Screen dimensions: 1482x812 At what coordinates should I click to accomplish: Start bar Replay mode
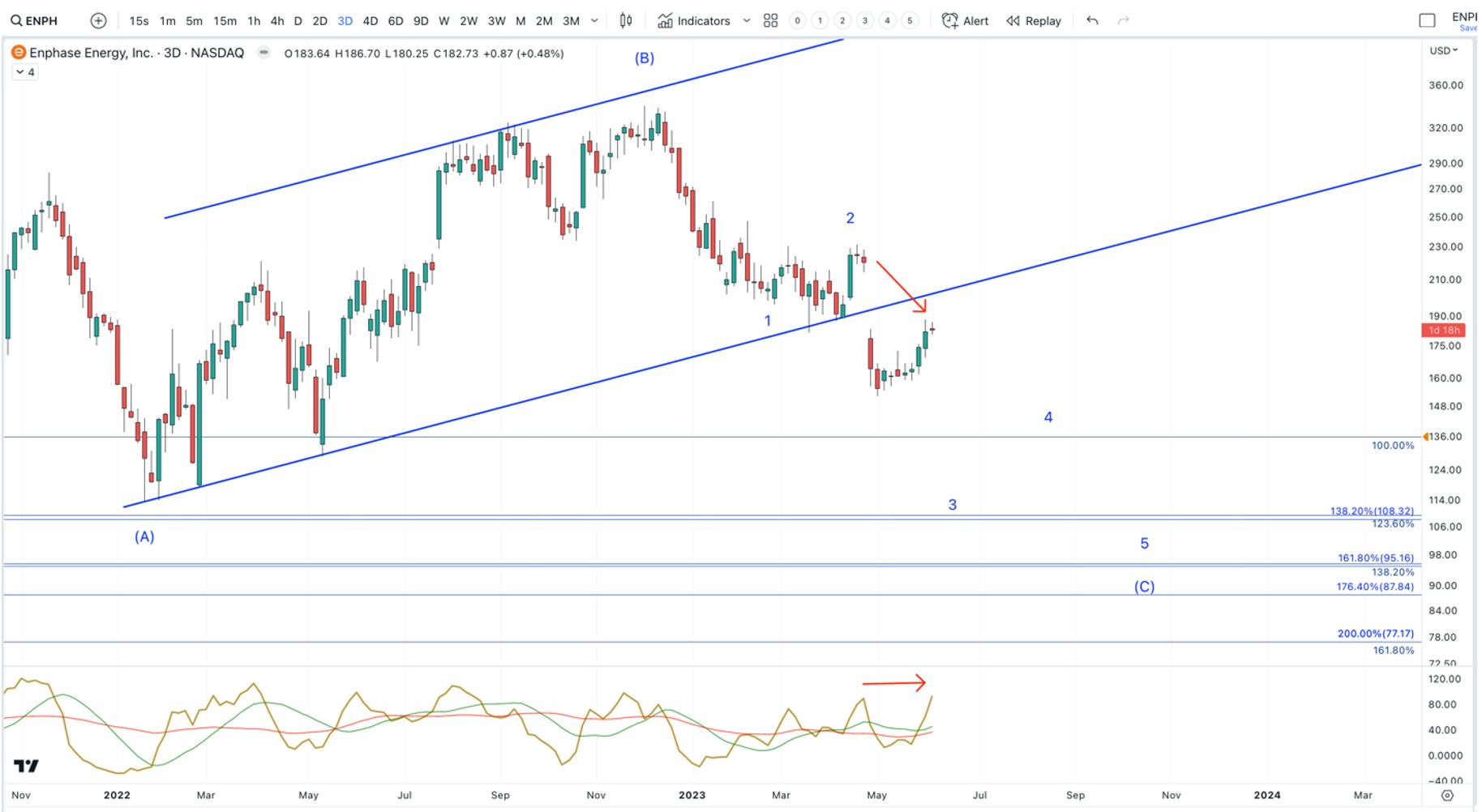pyautogui.click(x=1034, y=20)
